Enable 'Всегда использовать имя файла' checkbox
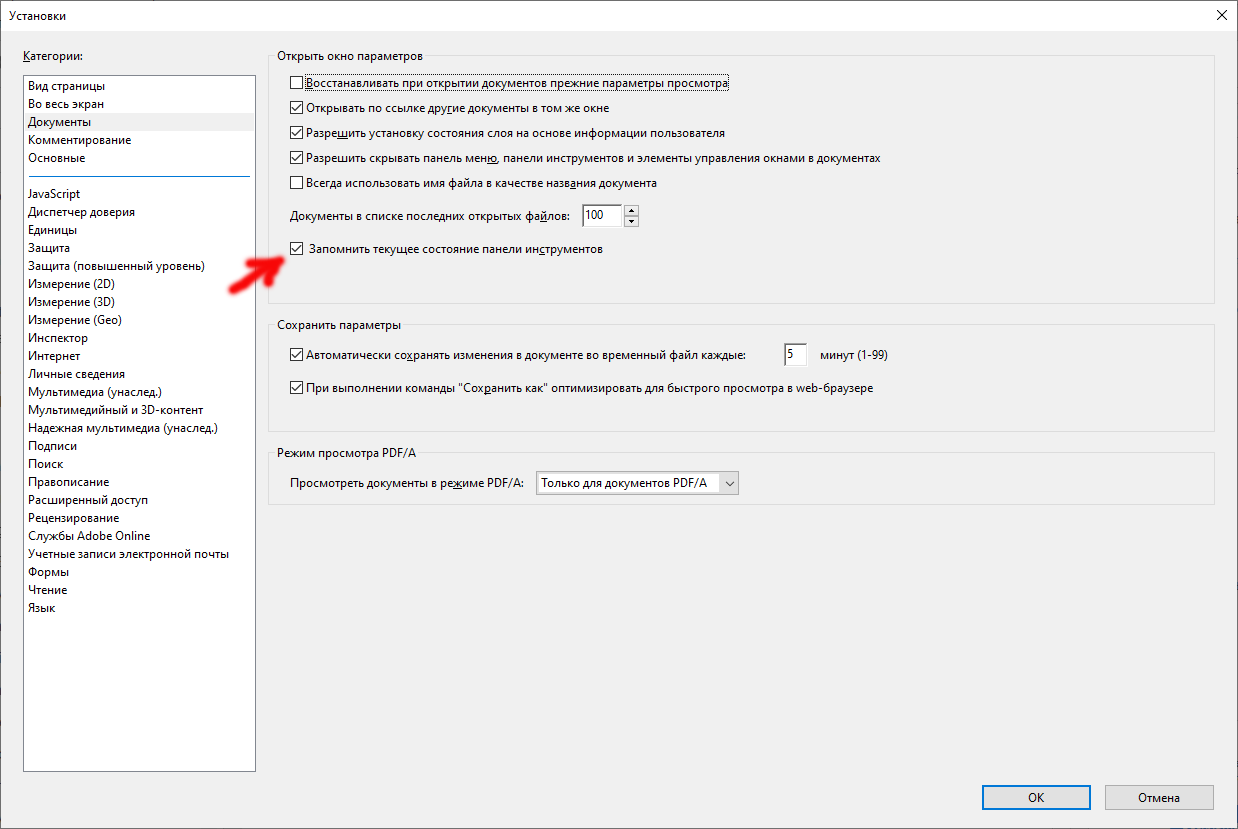 (296, 183)
